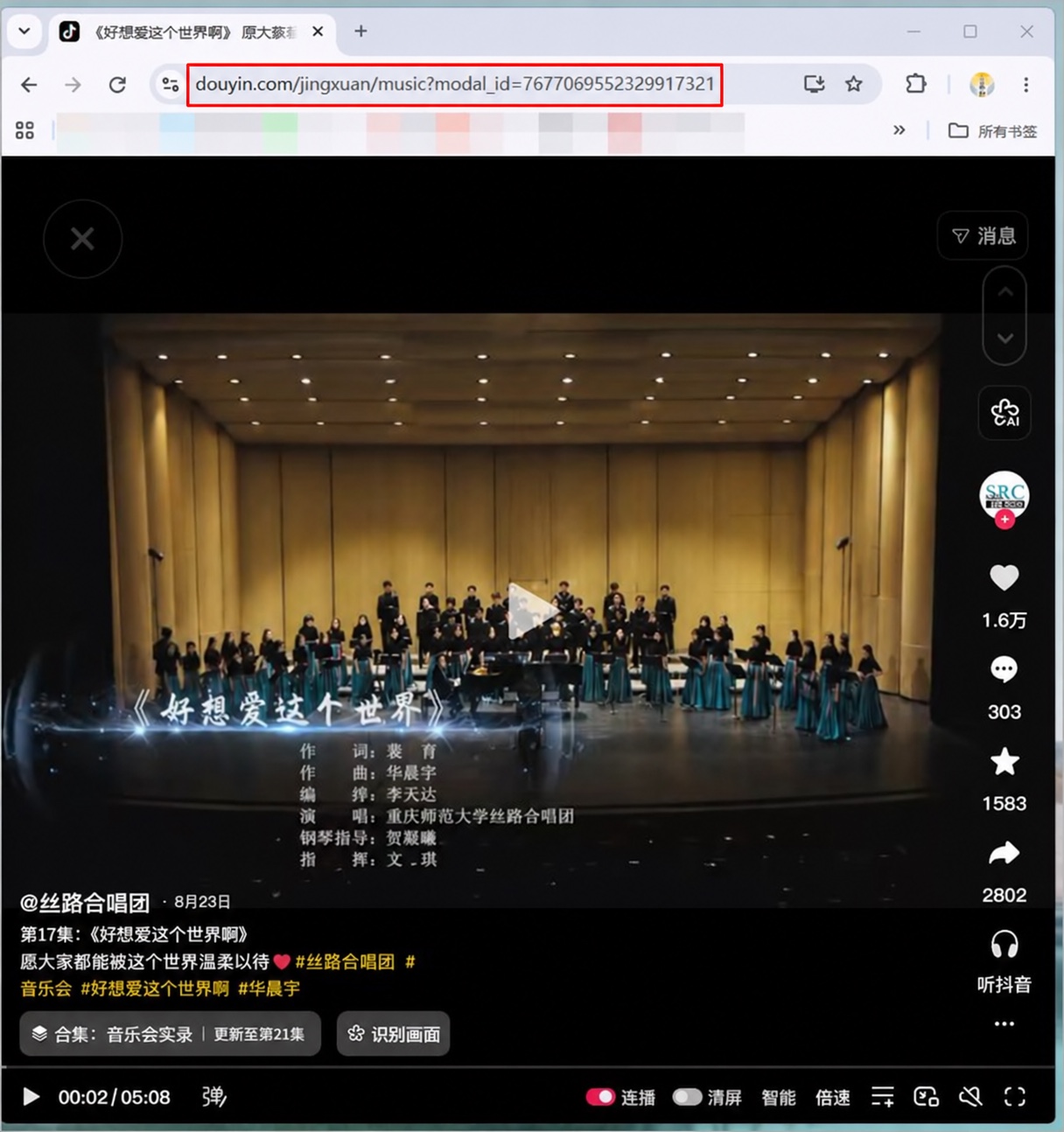The width and height of the screenshot is (1064, 1132).
Task: Share the video with arrow icon
Action: click(x=1004, y=853)
